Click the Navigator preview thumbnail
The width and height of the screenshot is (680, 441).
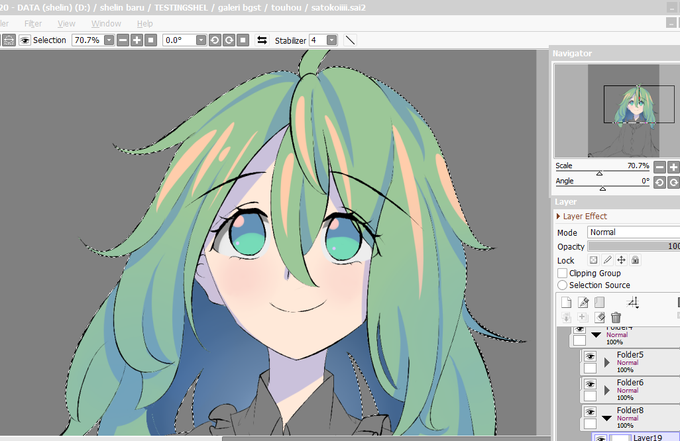pyautogui.click(x=616, y=111)
